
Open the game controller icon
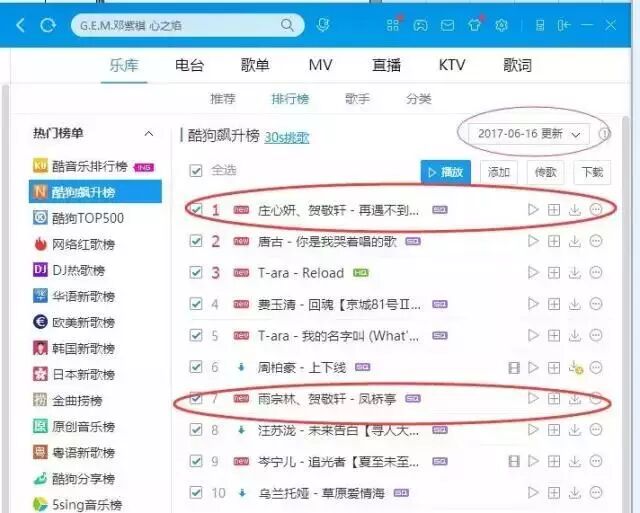[x=420, y=26]
